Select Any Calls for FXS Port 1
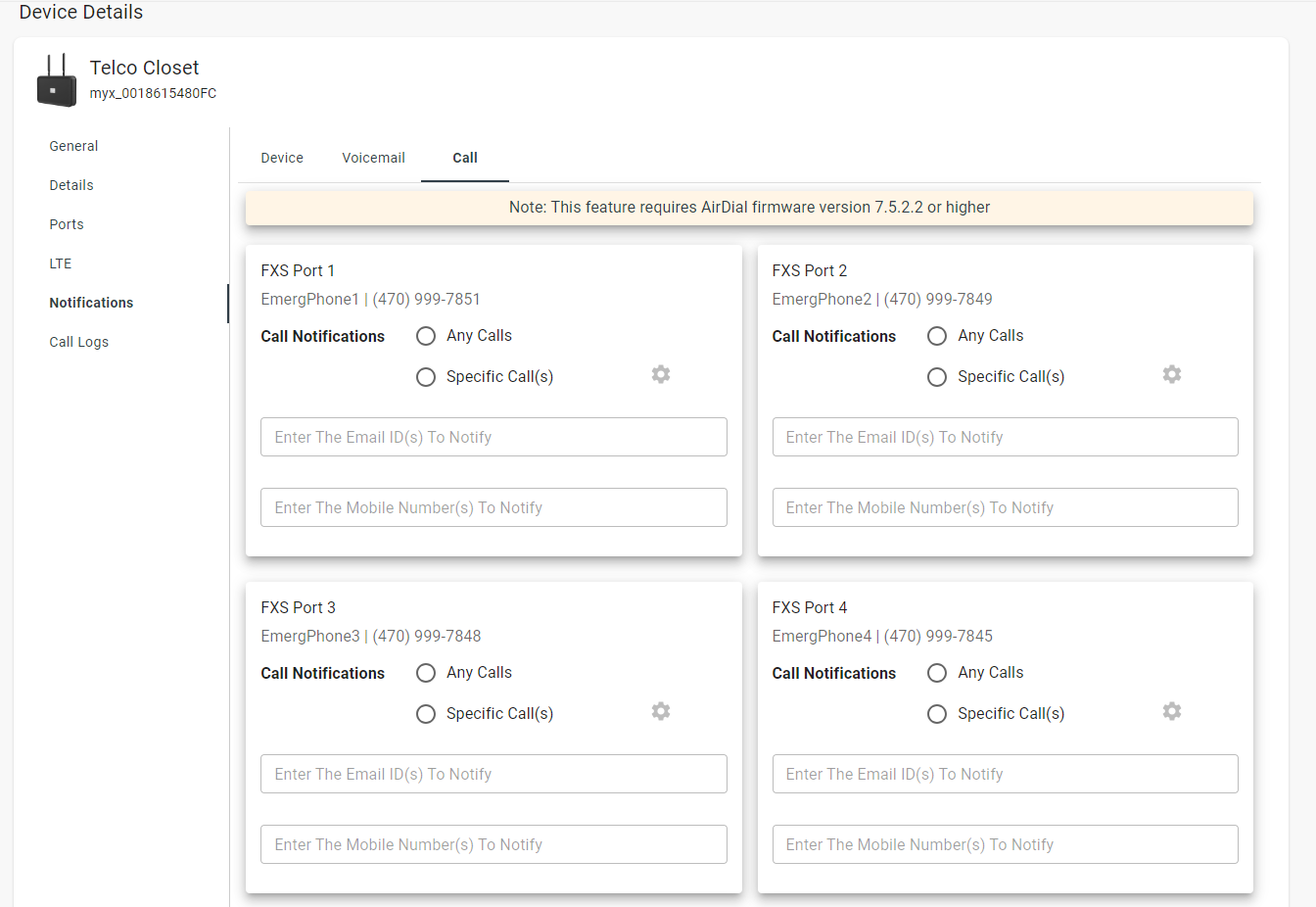This screenshot has height=907, width=1316. pos(426,336)
